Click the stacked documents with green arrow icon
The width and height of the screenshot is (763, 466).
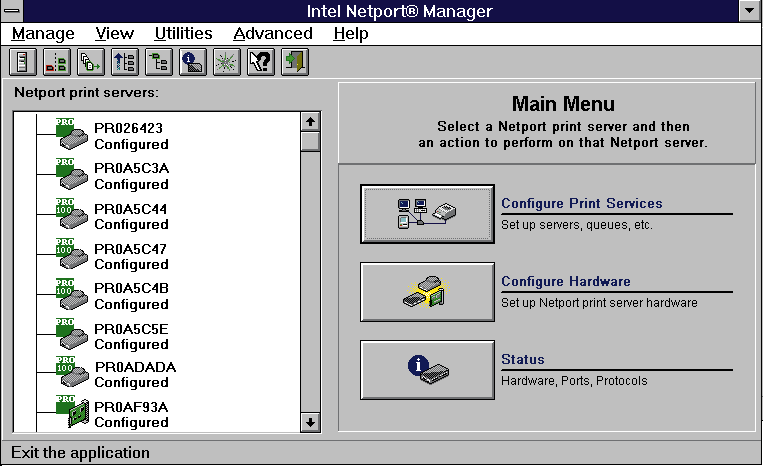point(91,62)
